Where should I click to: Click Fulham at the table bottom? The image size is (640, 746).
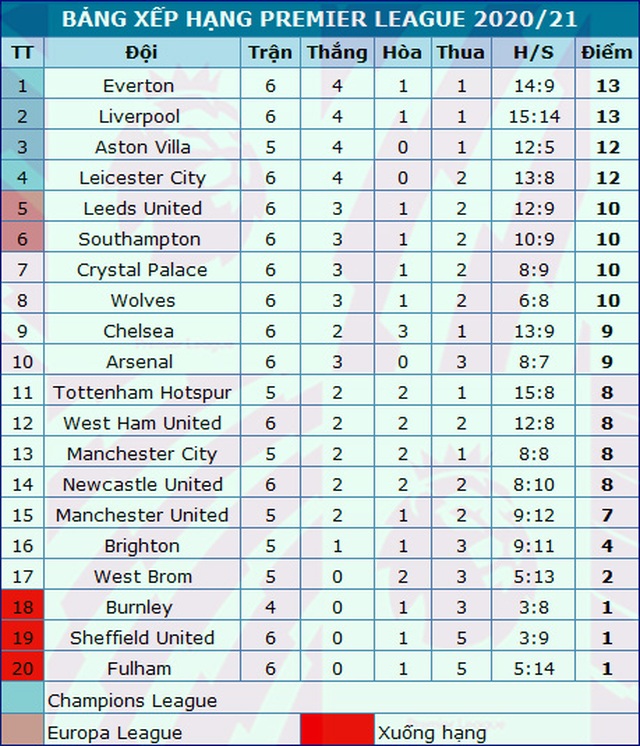[139, 668]
